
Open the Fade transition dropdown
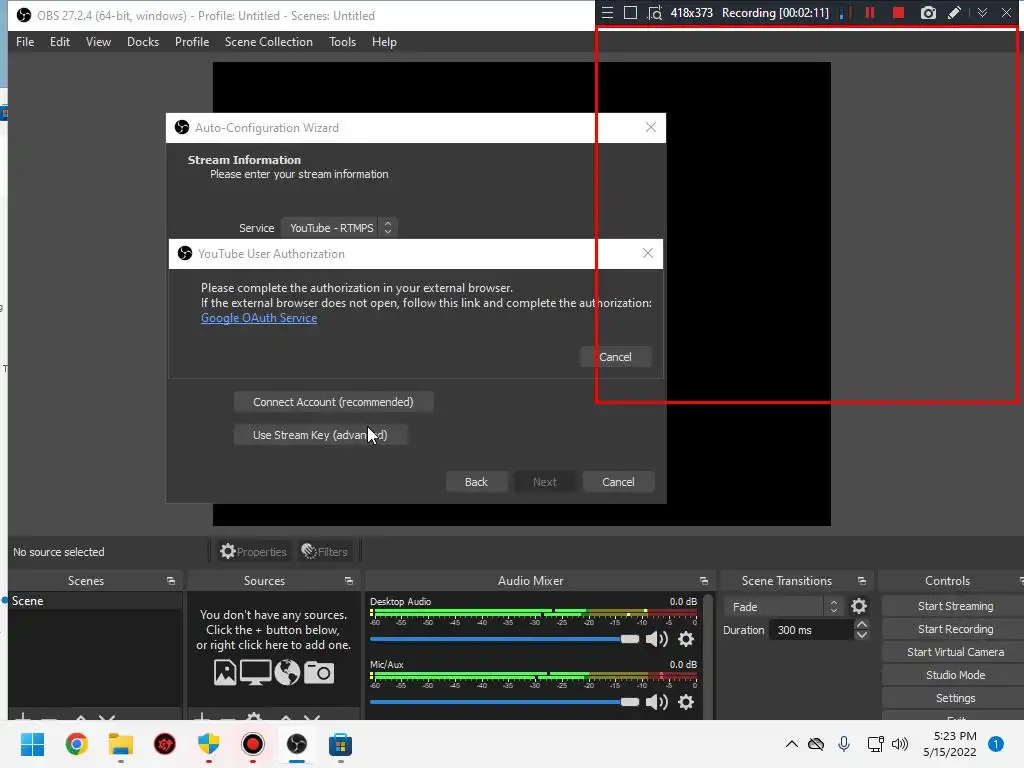(783, 607)
